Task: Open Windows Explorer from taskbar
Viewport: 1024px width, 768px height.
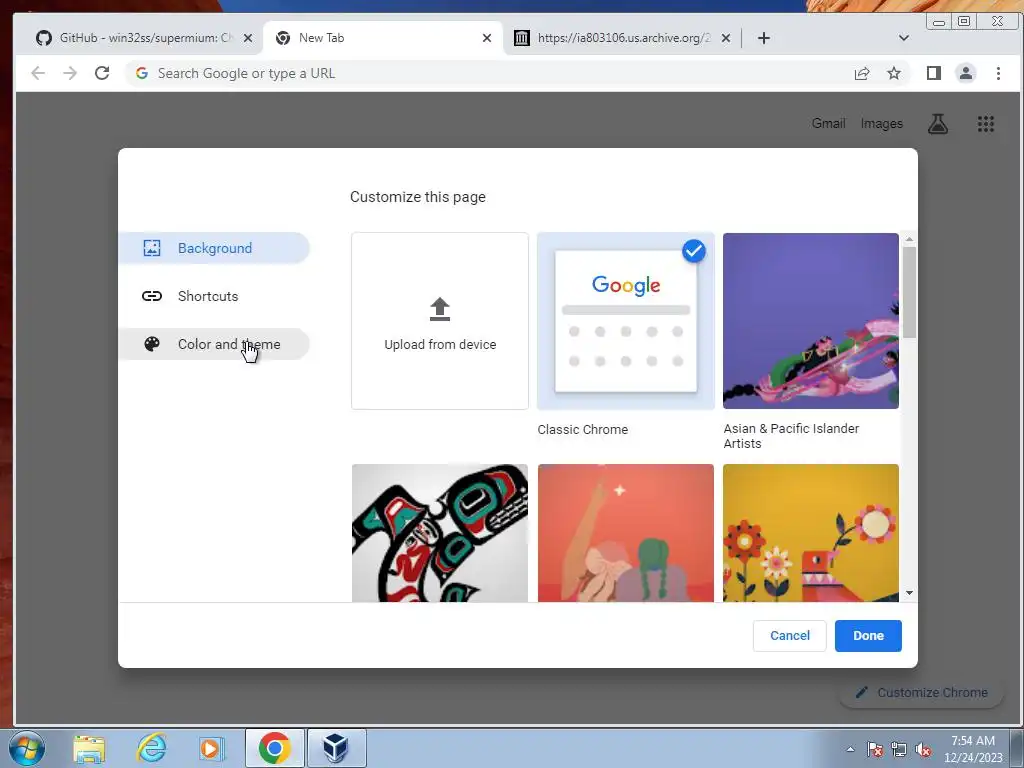Action: pos(89,748)
